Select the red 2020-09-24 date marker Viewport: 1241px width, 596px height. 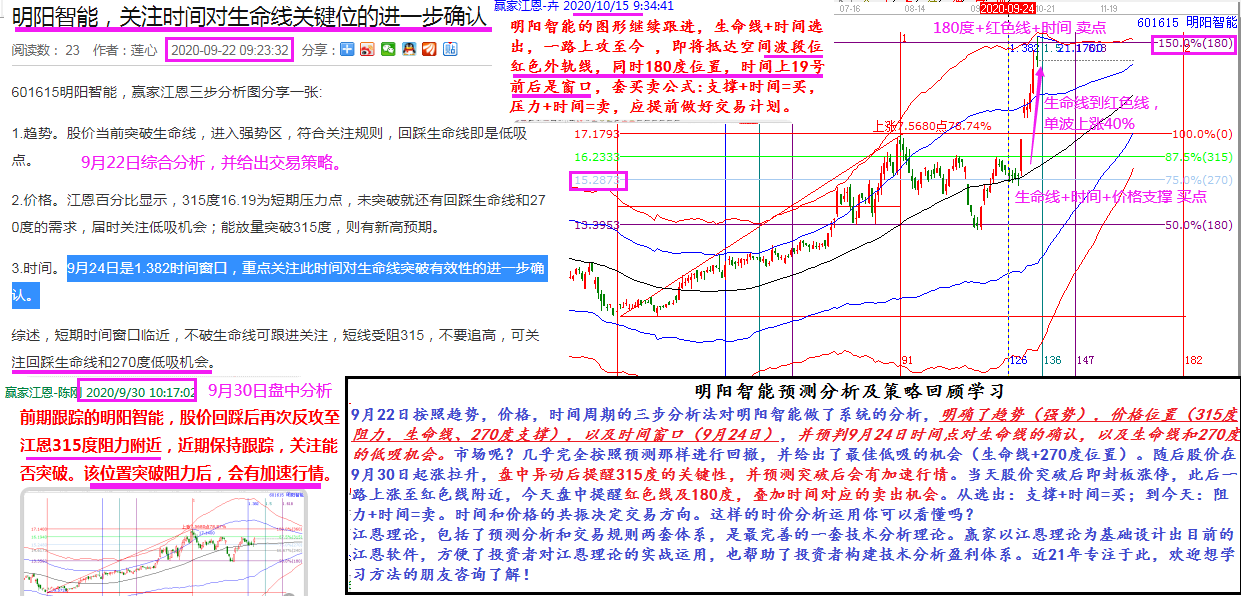(x=1010, y=8)
